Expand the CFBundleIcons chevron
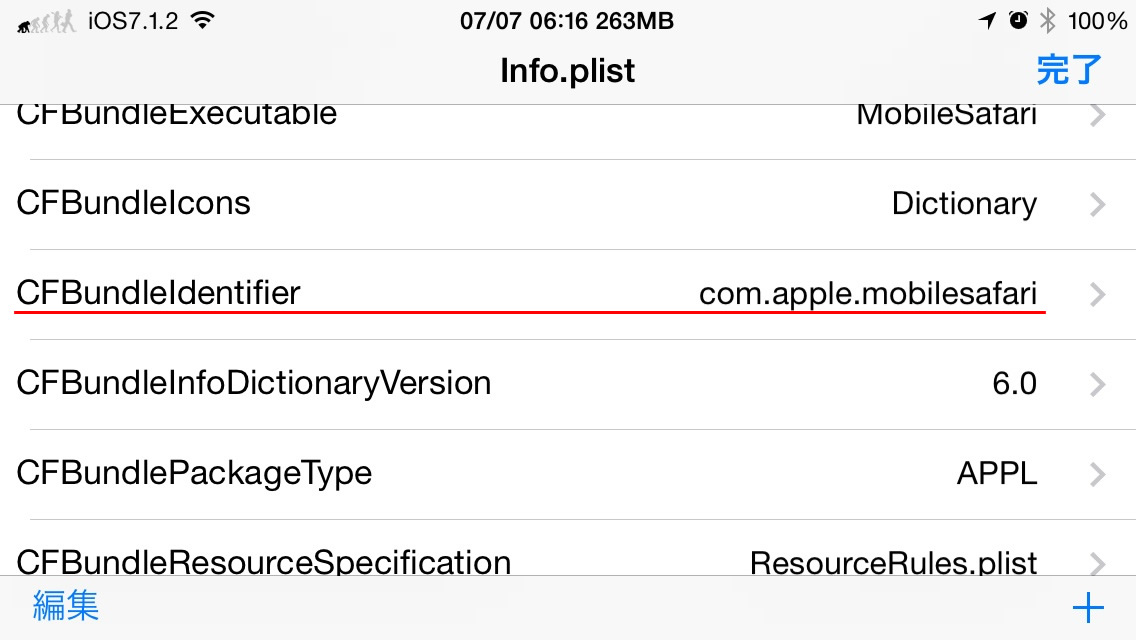The height and width of the screenshot is (640, 1136). [1098, 204]
